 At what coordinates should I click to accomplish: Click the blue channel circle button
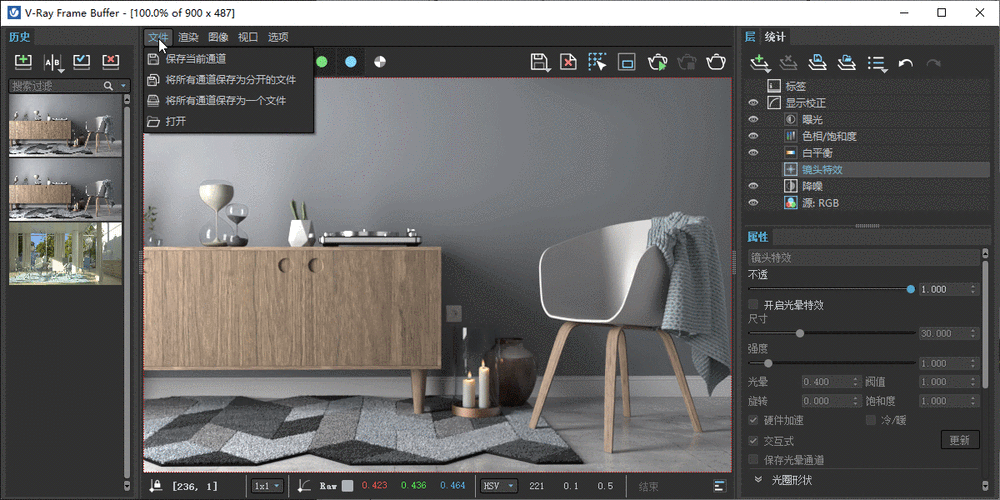pos(350,62)
